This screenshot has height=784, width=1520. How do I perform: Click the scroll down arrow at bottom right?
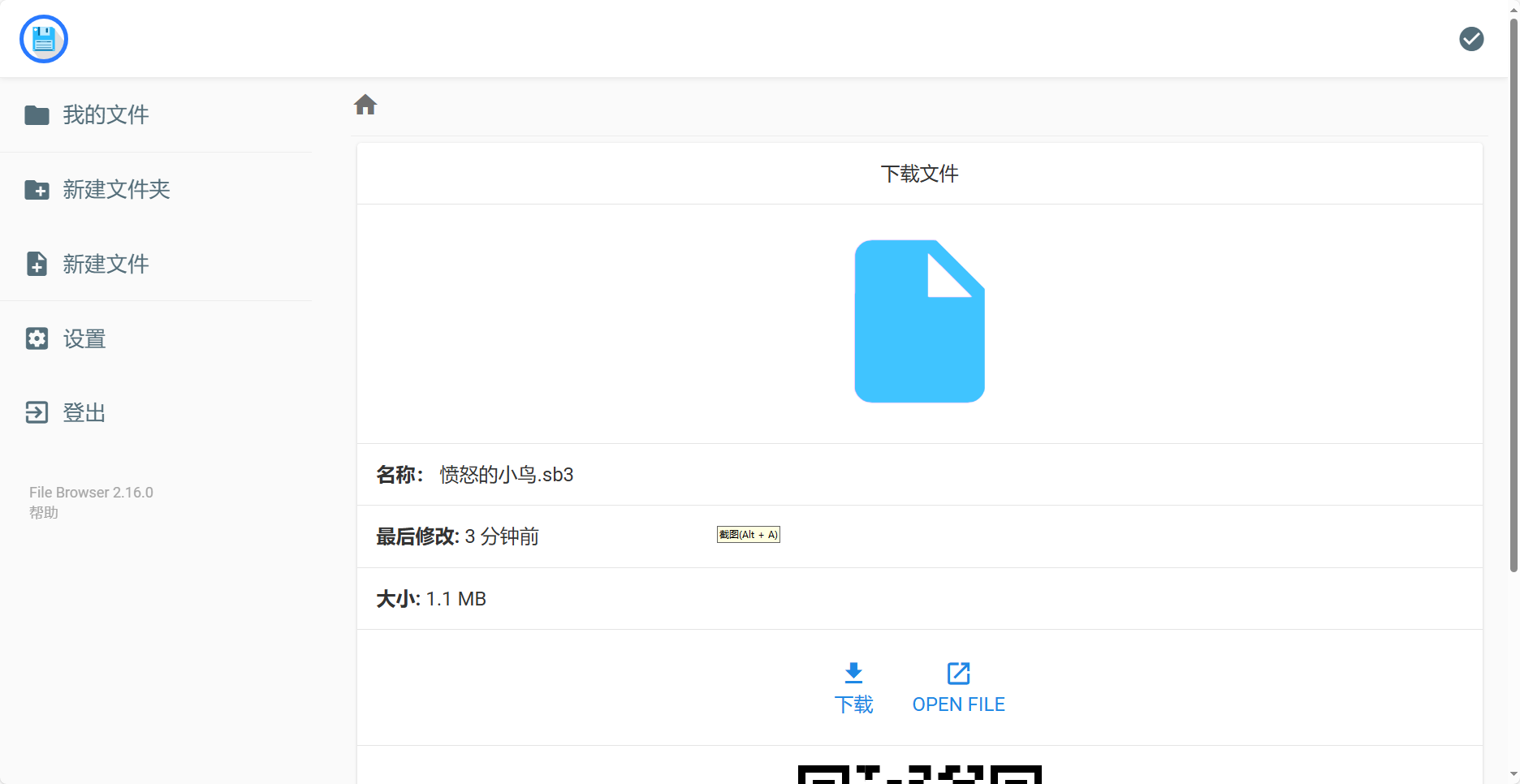[1514, 775]
